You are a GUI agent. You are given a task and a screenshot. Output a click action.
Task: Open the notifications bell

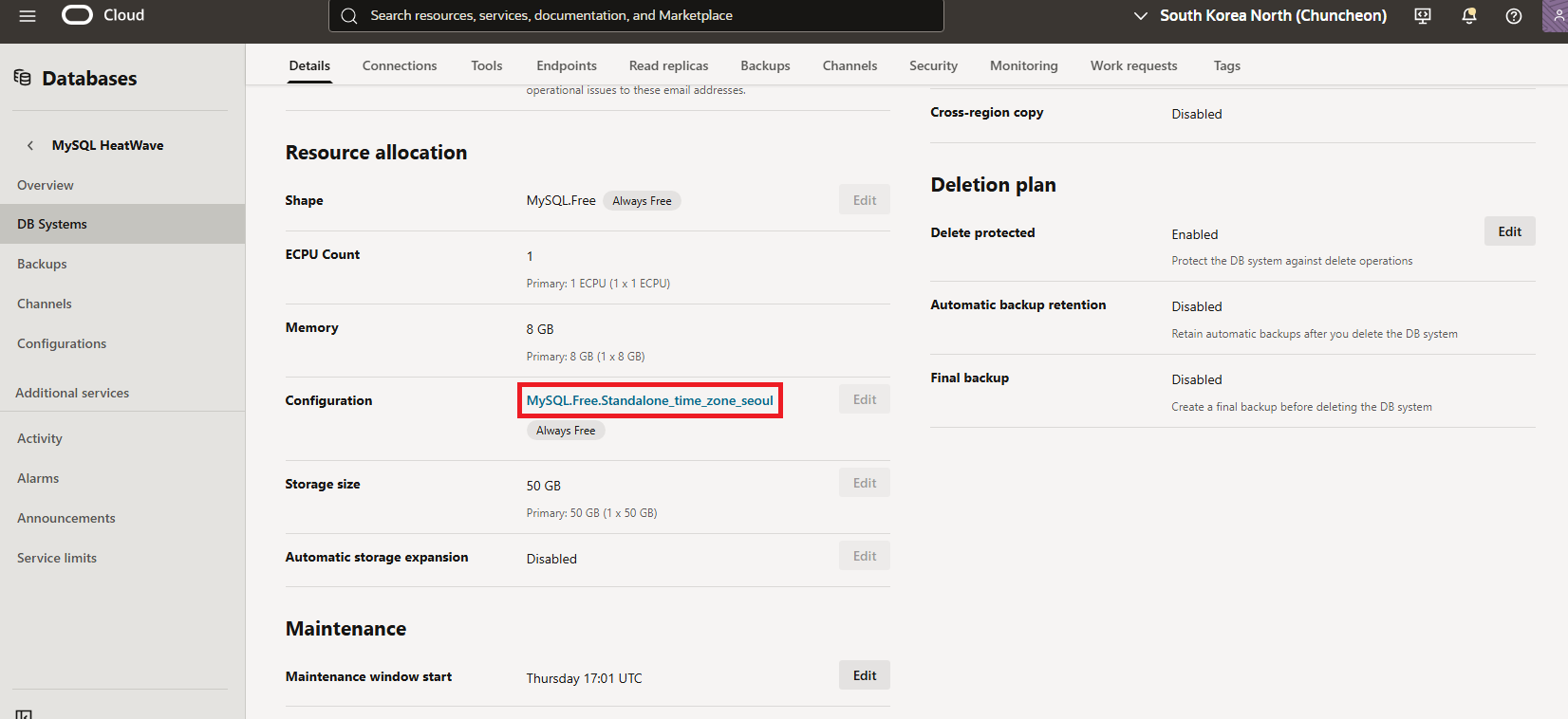1468,16
